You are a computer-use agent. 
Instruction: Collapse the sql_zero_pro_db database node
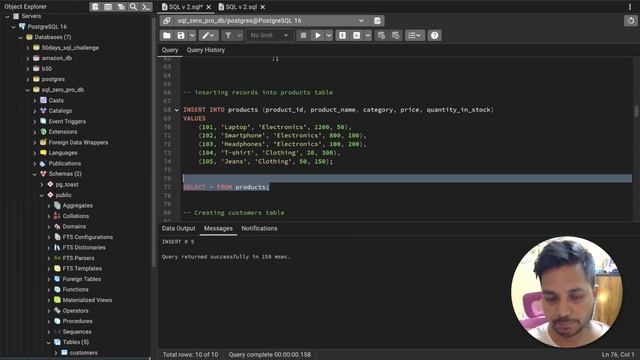point(28,90)
